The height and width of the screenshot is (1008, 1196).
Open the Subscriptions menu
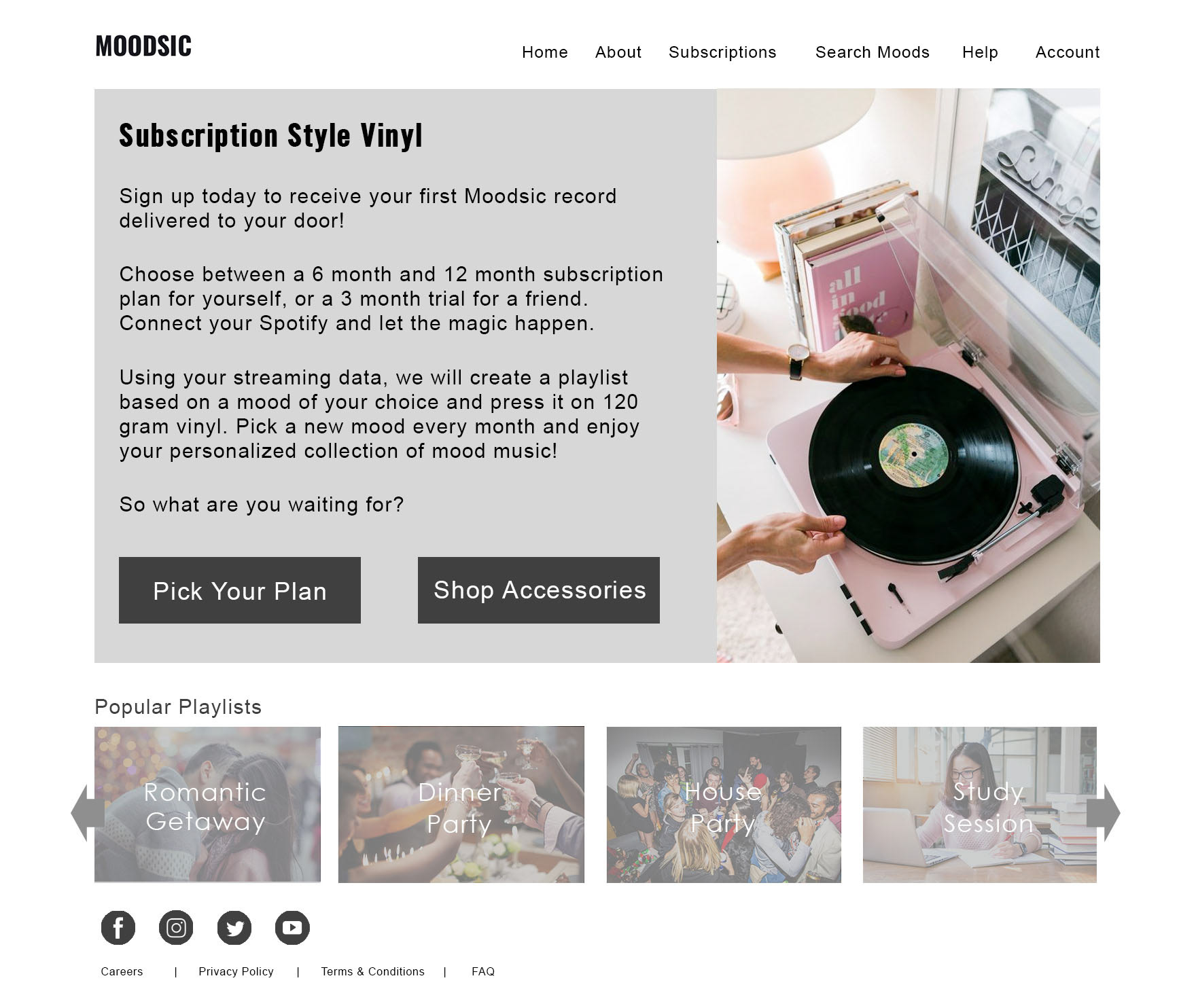click(722, 52)
